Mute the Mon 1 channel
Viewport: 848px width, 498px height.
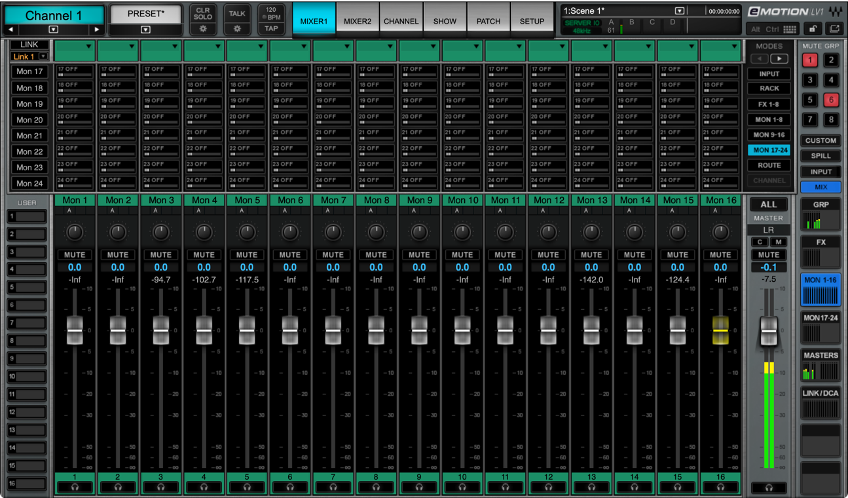coord(75,255)
